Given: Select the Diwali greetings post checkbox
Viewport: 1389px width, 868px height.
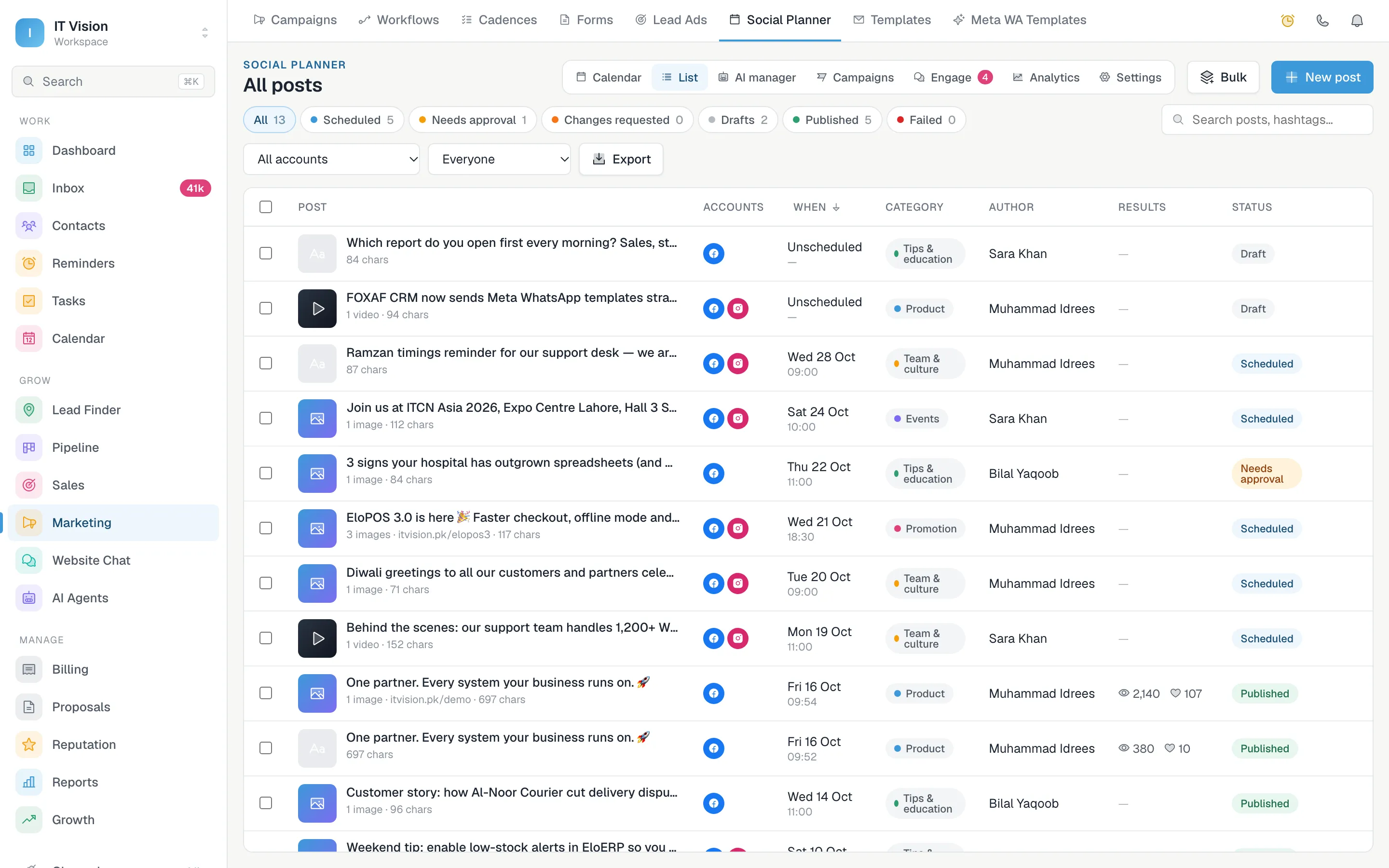Looking at the screenshot, I should tap(266, 583).
